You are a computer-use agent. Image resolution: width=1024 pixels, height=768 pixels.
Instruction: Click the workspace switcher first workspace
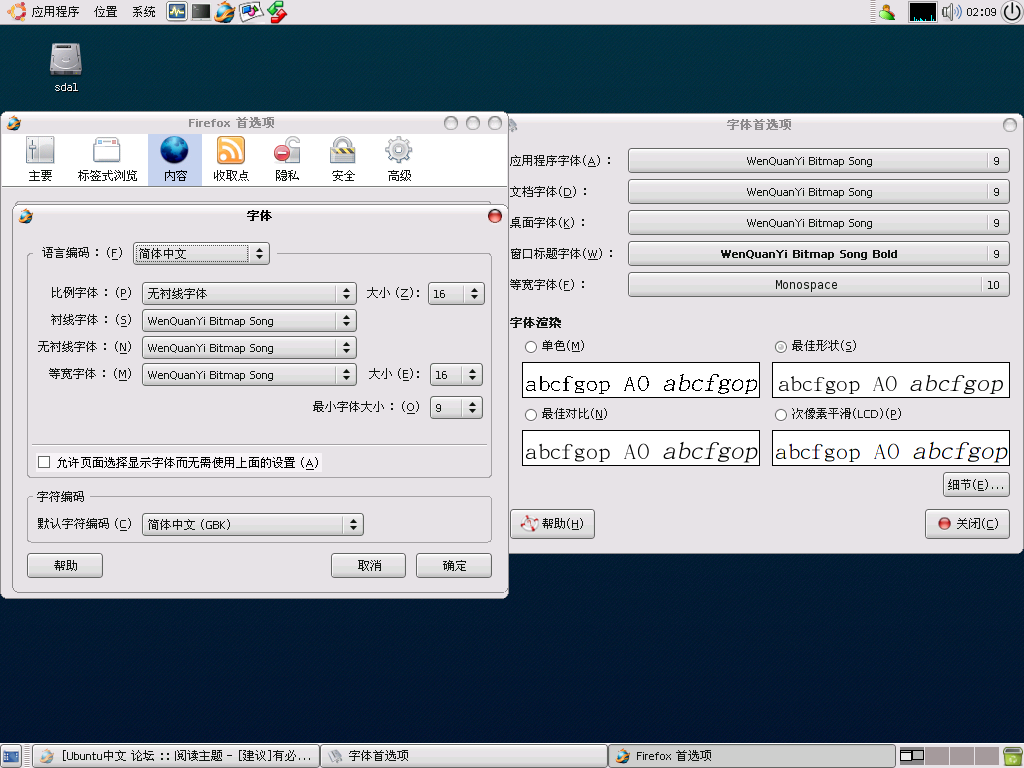coord(912,756)
